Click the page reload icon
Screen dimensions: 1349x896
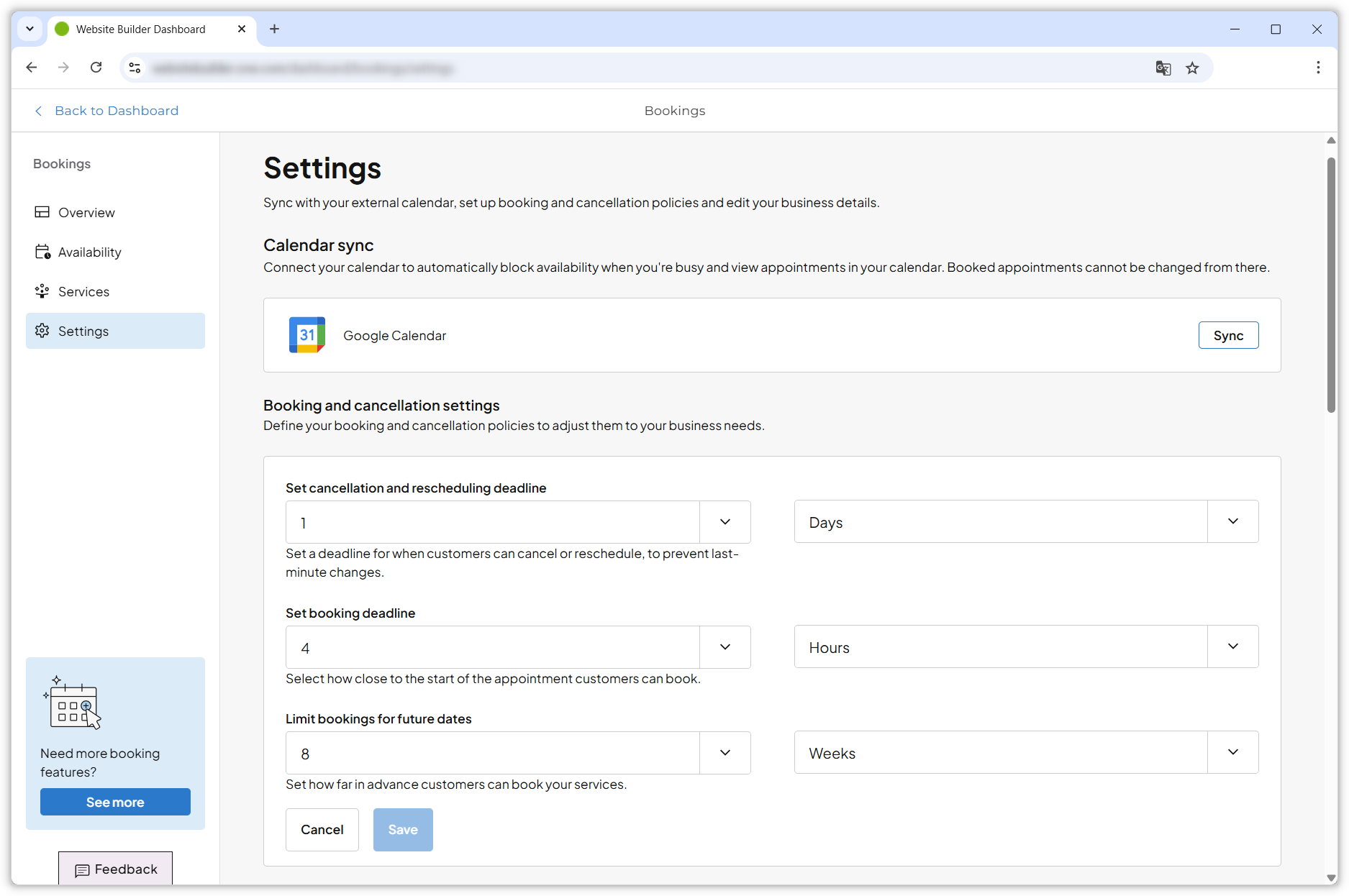(x=96, y=67)
